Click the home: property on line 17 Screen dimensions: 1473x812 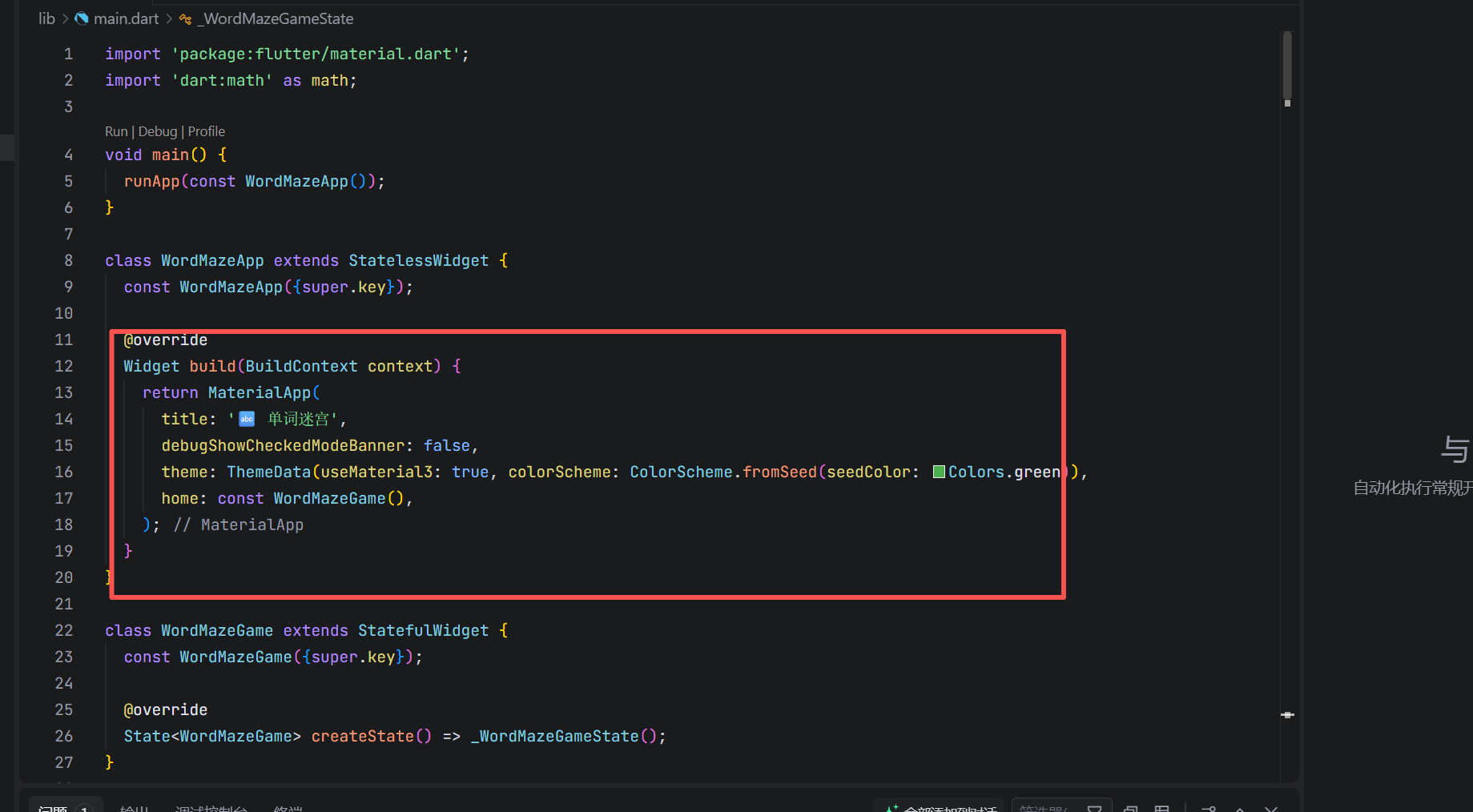(x=183, y=498)
